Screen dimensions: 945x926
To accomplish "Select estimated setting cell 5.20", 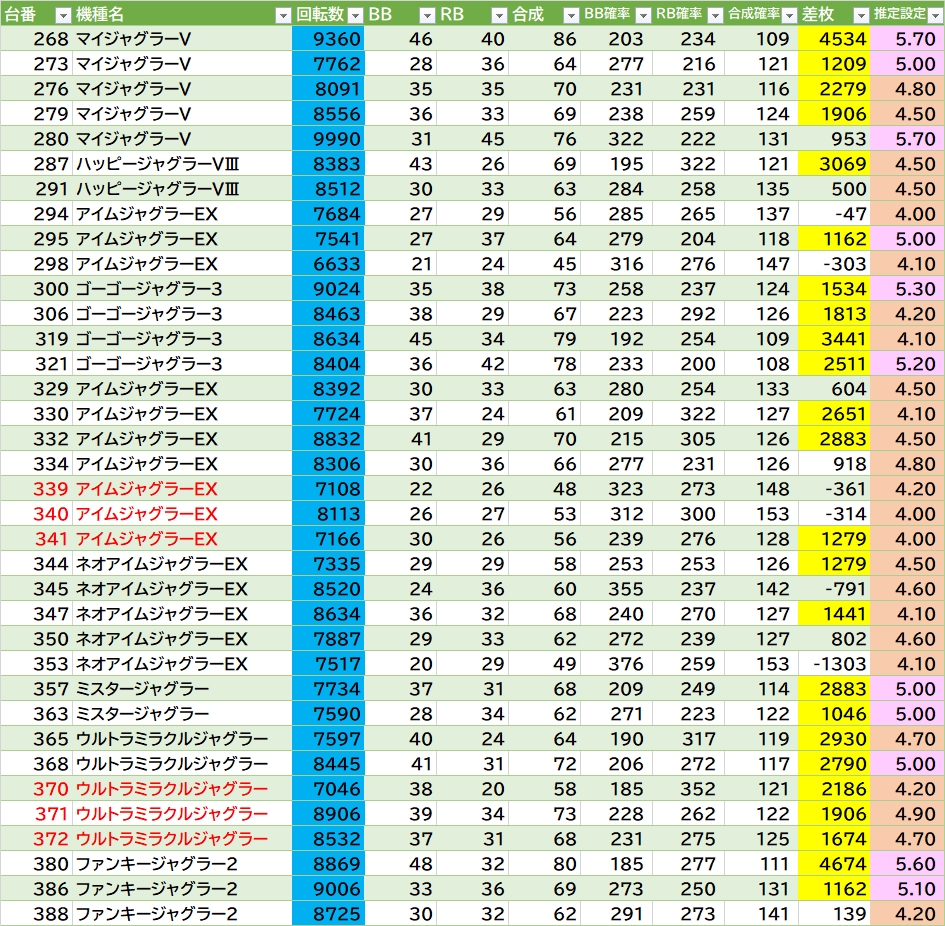I will click(908, 364).
